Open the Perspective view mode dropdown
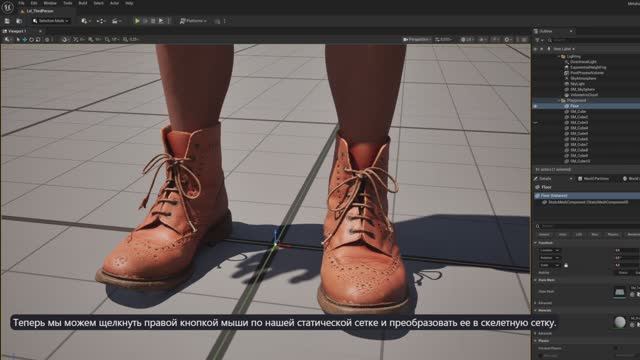640x360 pixels. tap(417, 40)
